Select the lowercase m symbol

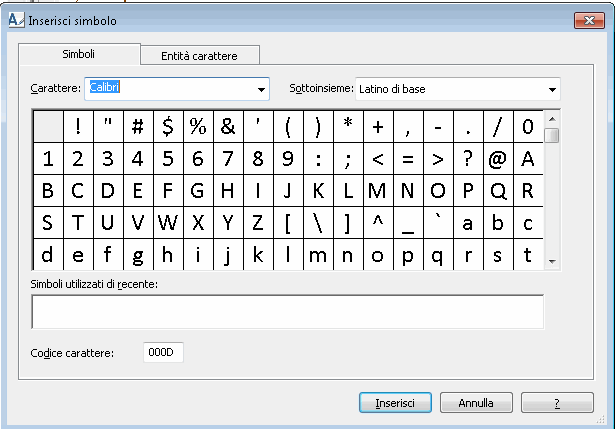point(318,255)
